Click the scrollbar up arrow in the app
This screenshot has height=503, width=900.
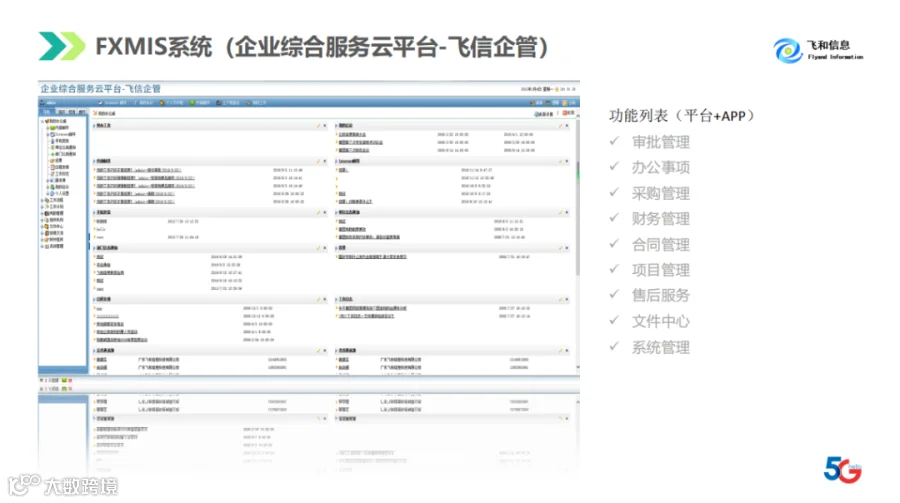[x=577, y=116]
